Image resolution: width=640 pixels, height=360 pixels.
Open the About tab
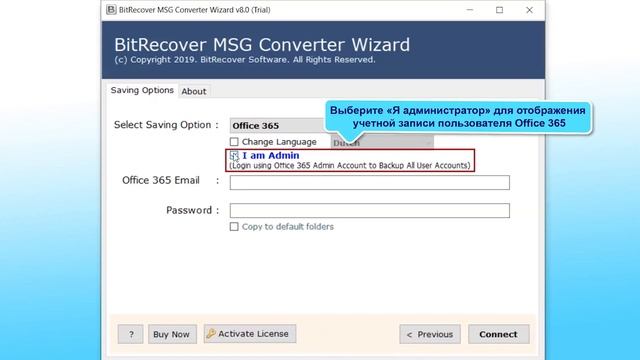click(194, 91)
